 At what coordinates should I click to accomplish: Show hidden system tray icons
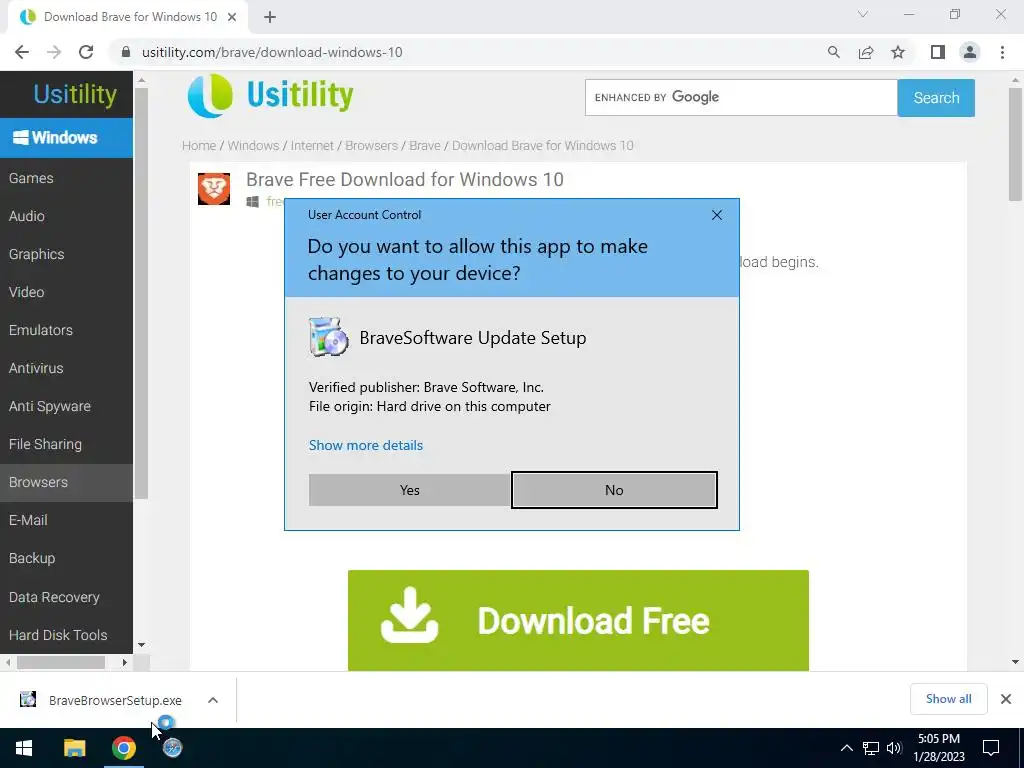(x=846, y=748)
